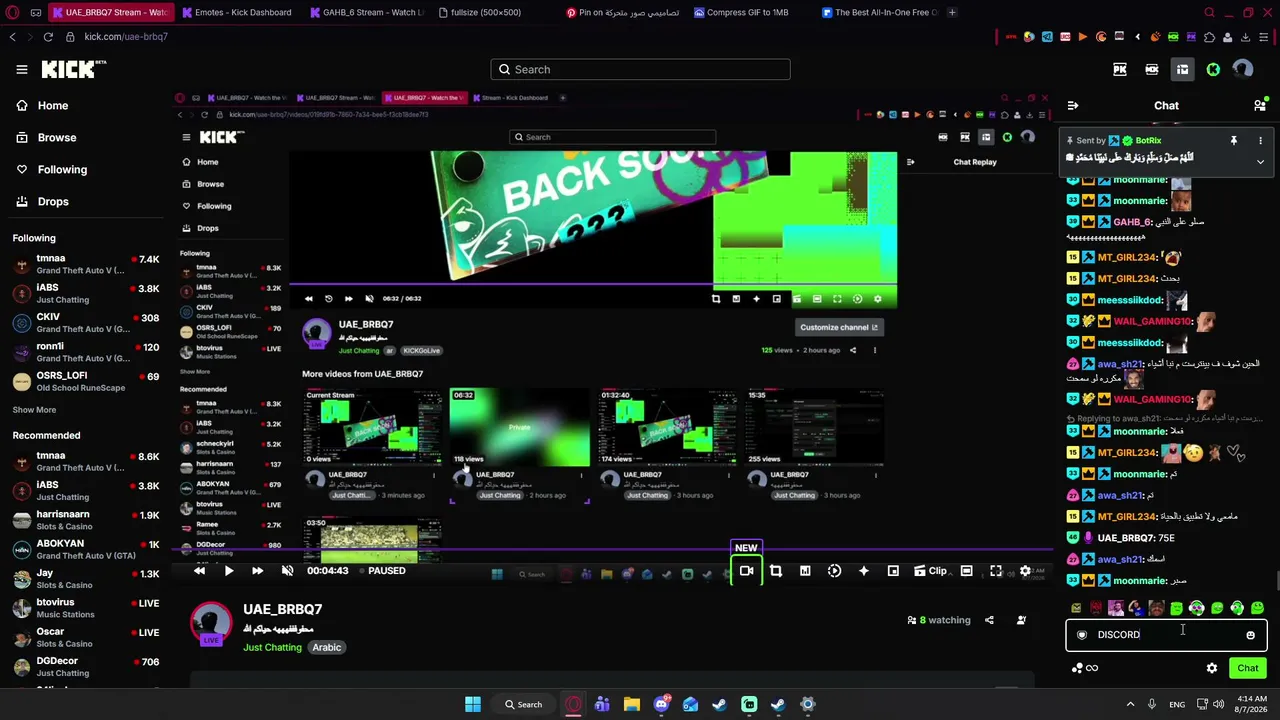Collapse the chat panel
Screen dimensions: 1280x720
(1073, 105)
